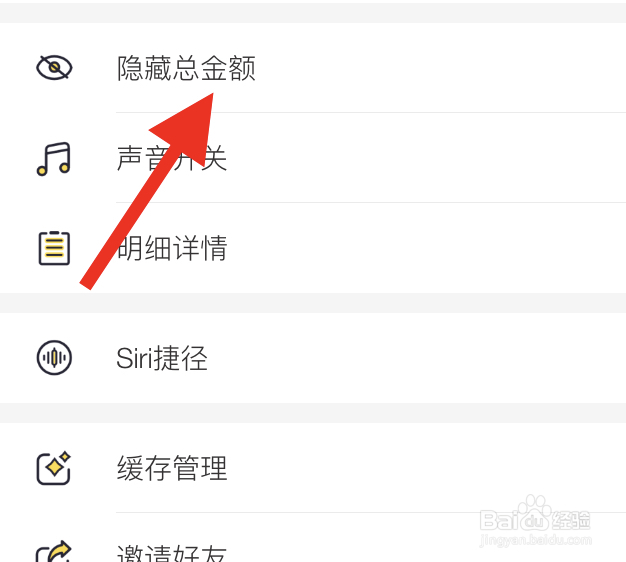Image resolution: width=626 pixels, height=562 pixels.
Task: Tap the yellow share arrow icon
Action: 54,552
